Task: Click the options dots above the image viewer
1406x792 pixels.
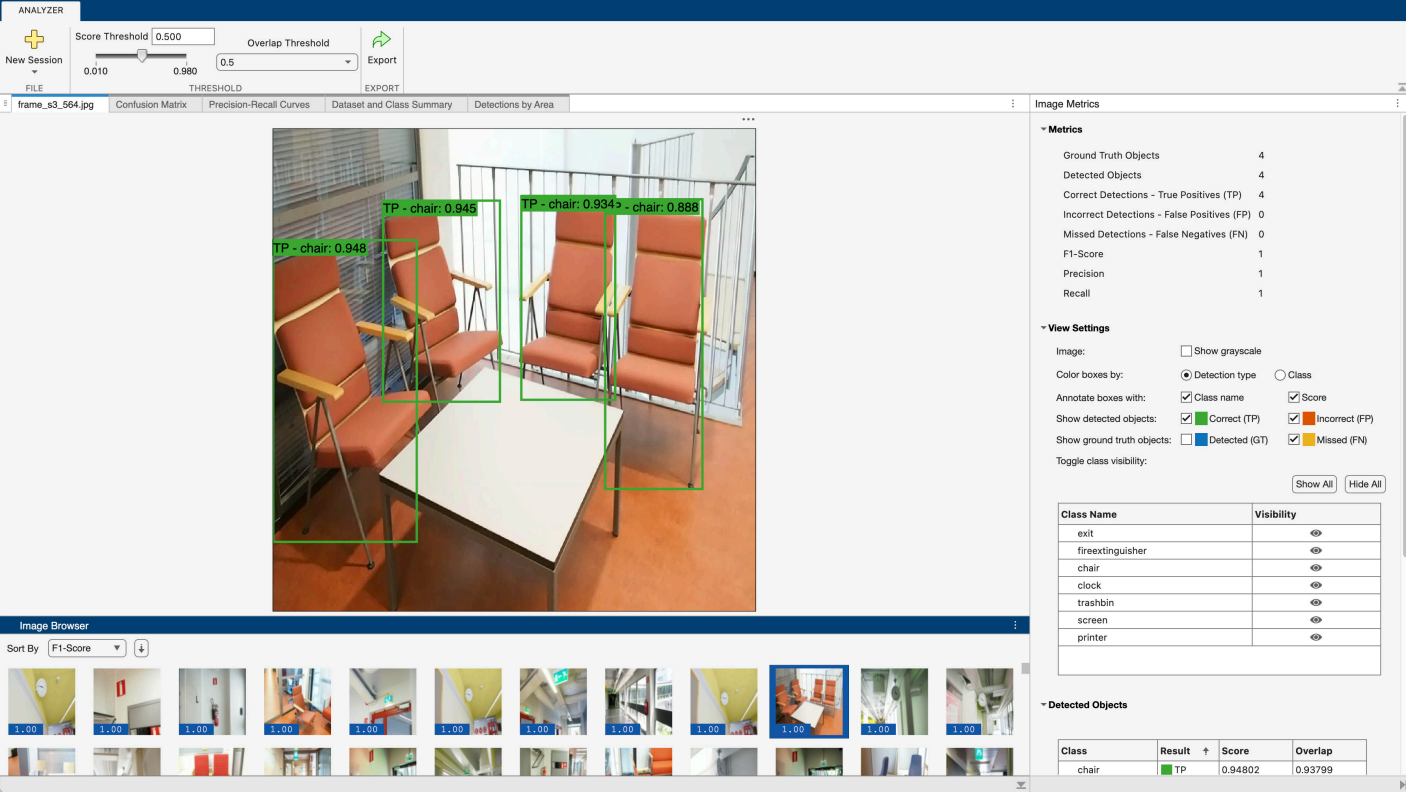Action: 747,119
